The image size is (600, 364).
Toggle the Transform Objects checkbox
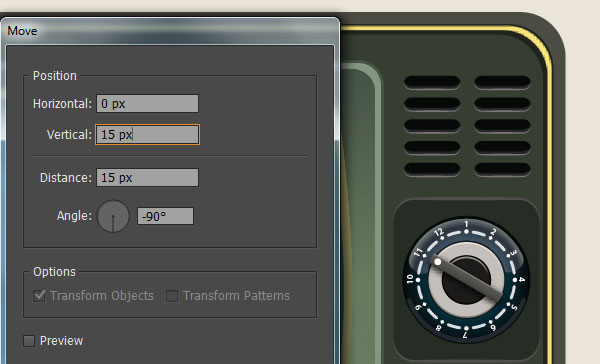[39, 295]
